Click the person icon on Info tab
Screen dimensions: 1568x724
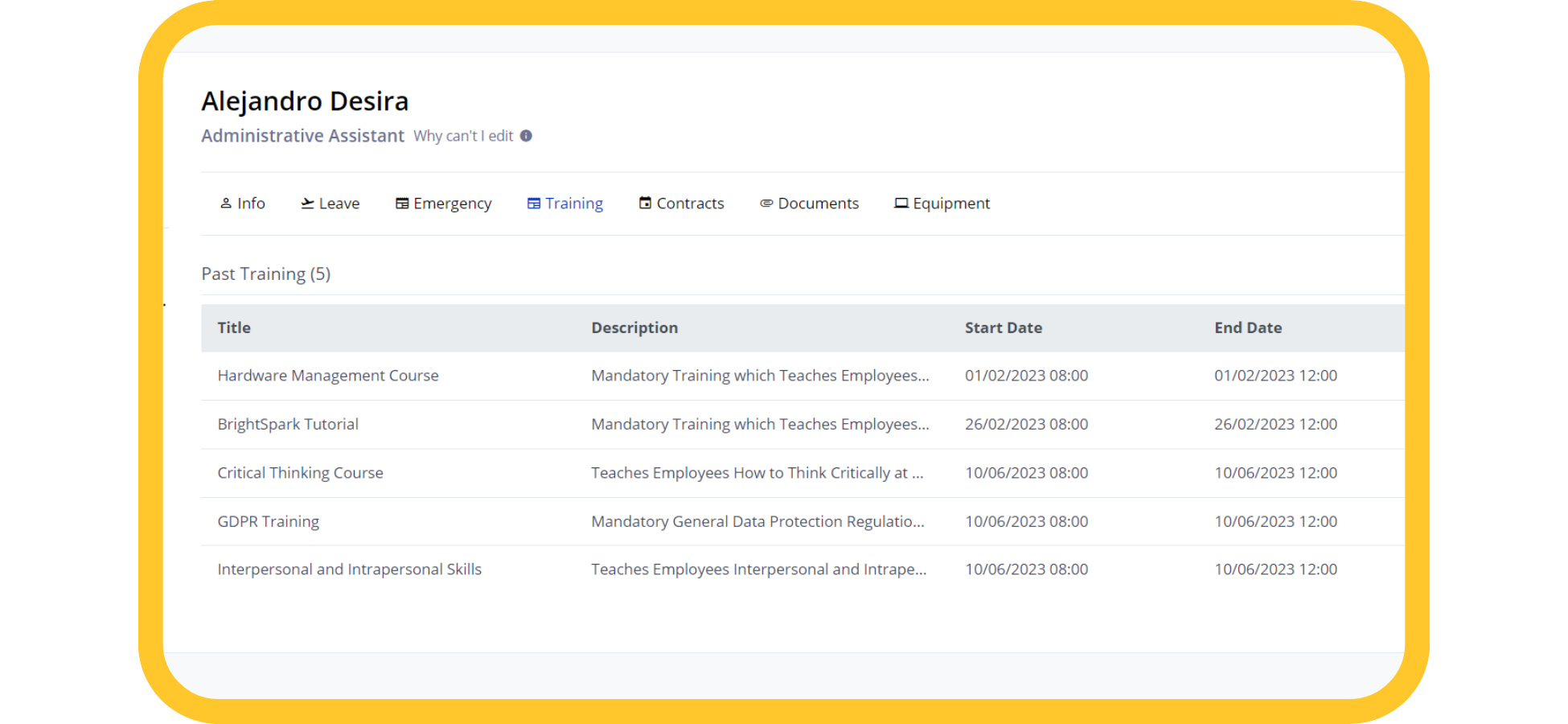click(x=226, y=204)
